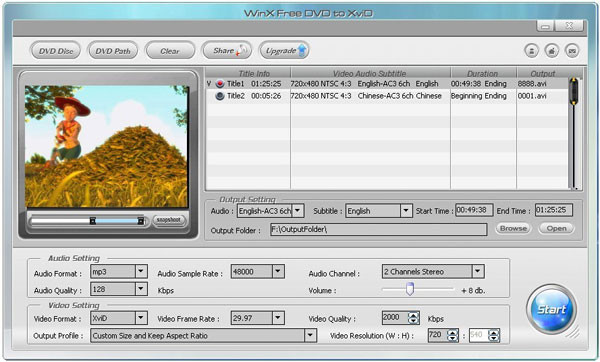600x362 pixels.
Task: Click the Volume slider handle
Action: (x=410, y=289)
